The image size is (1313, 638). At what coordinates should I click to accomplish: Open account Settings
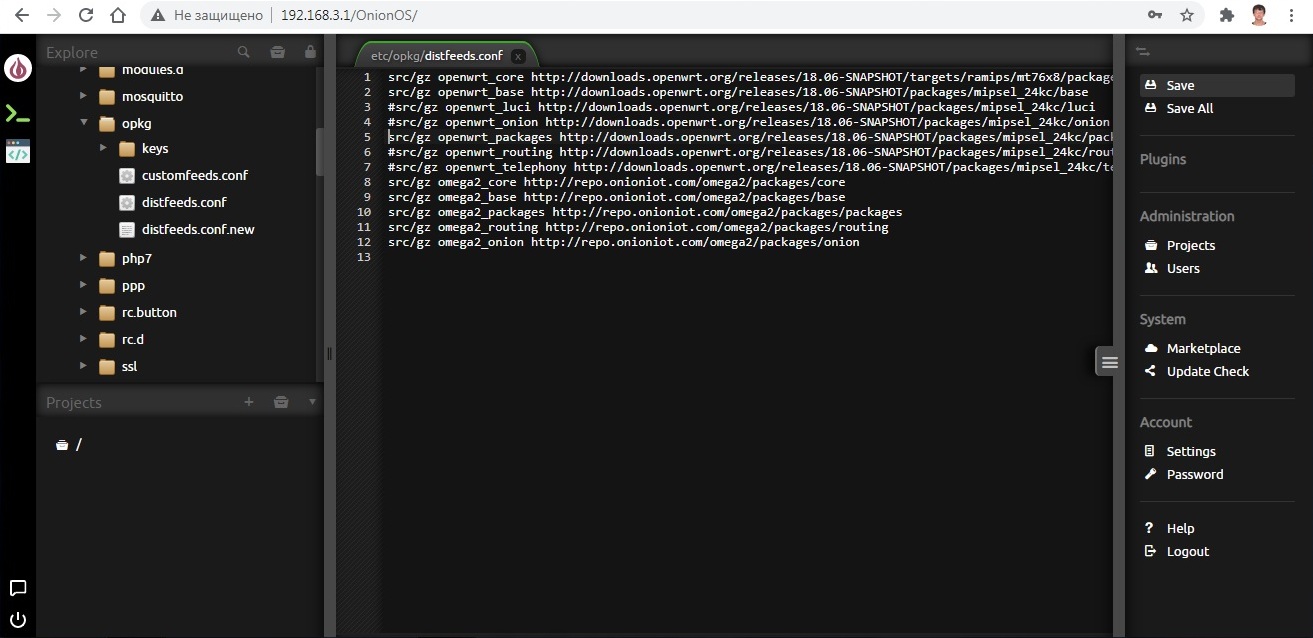point(1191,451)
